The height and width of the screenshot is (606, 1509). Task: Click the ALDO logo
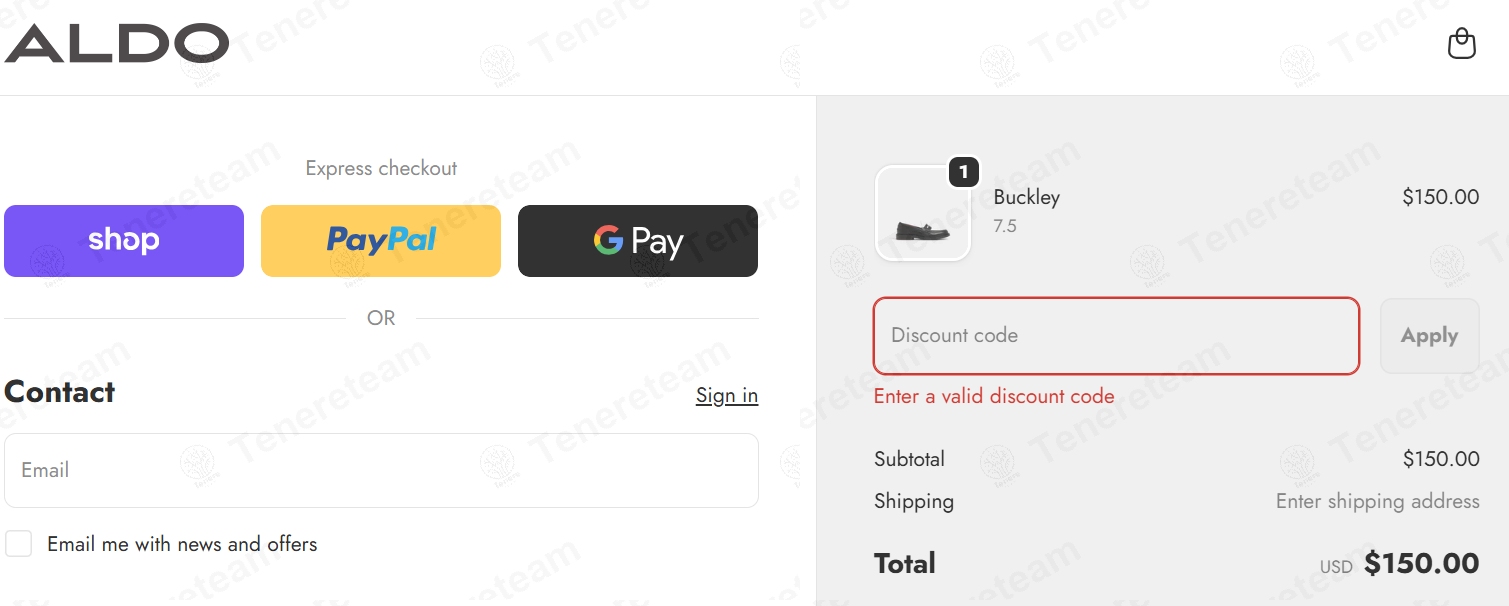tap(117, 43)
